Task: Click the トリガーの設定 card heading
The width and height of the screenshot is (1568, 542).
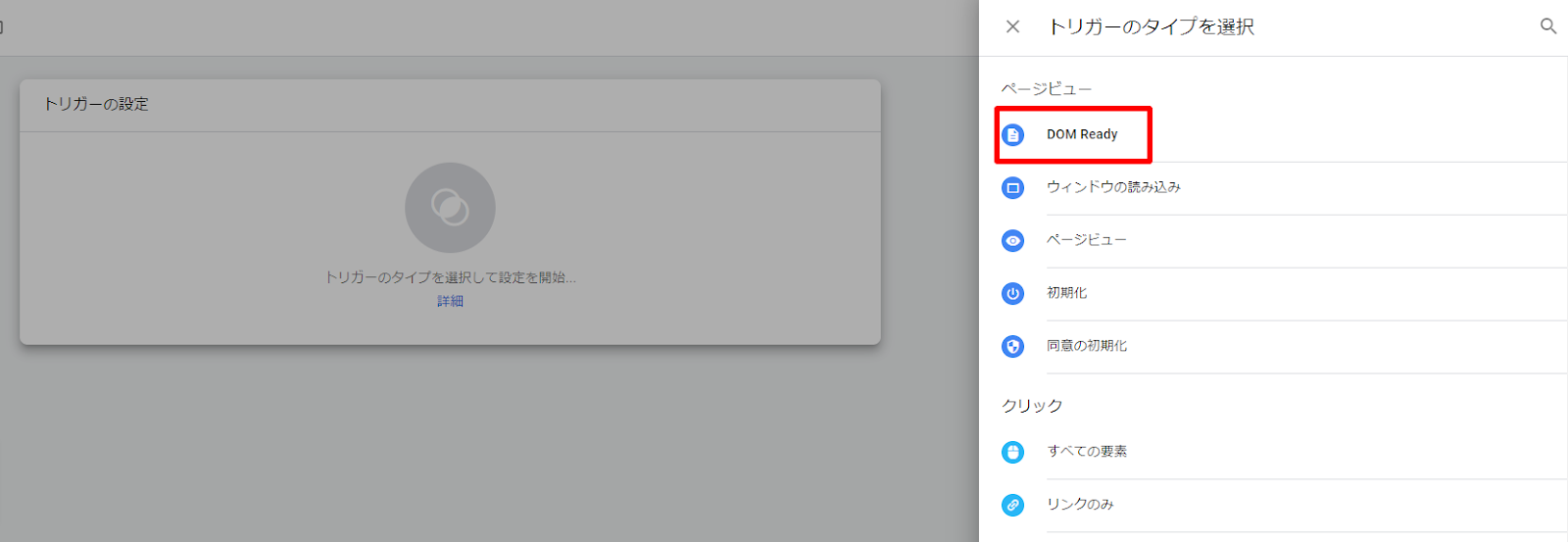Action: [x=96, y=104]
